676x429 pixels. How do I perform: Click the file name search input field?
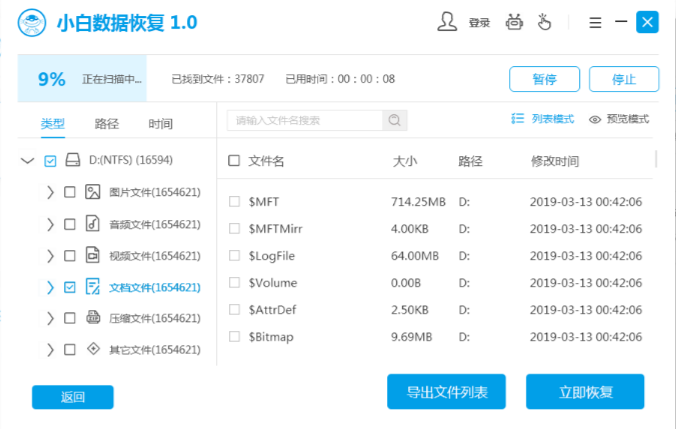[x=305, y=120]
